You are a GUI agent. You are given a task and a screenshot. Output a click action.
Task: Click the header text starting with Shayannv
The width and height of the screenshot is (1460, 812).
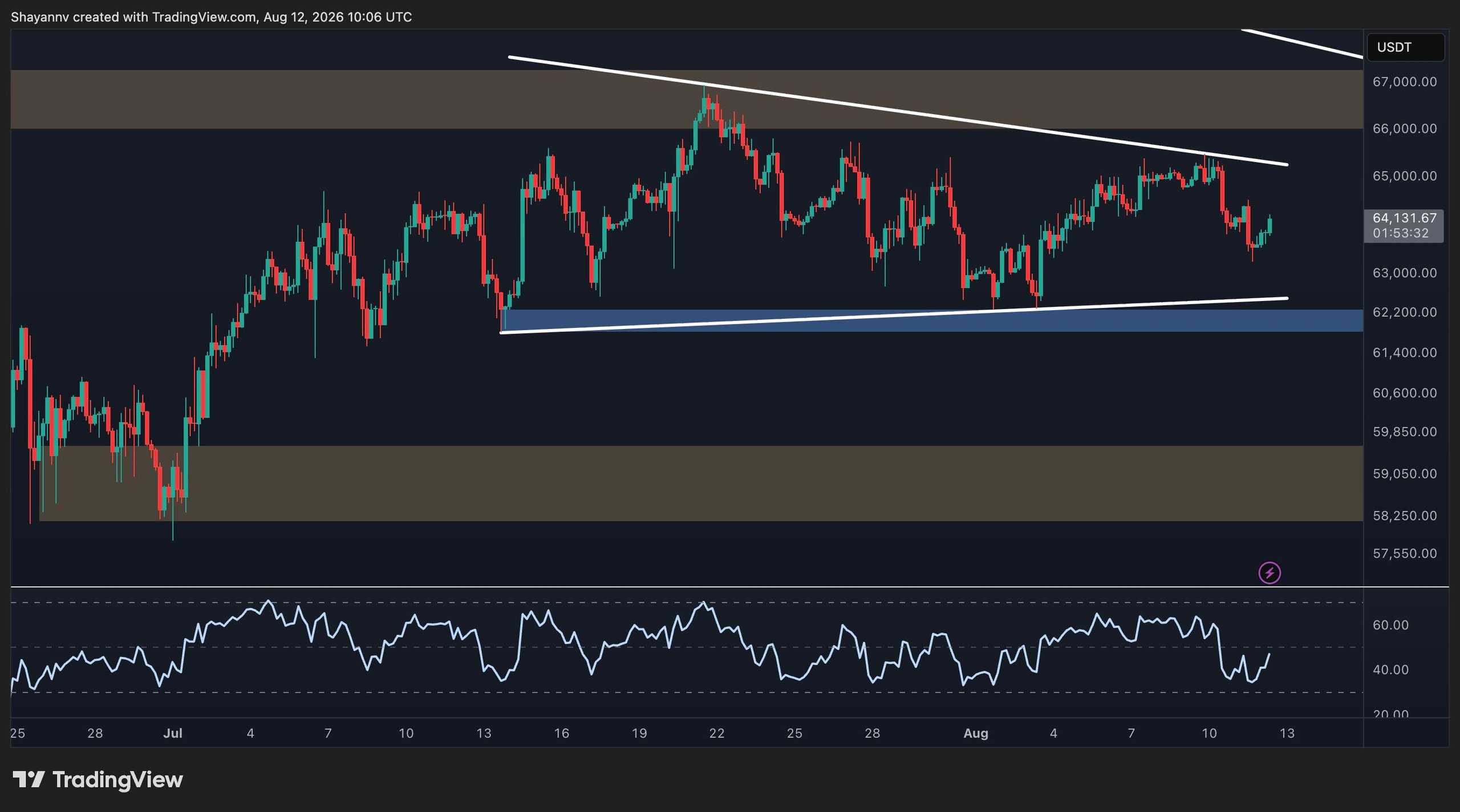tap(211, 17)
